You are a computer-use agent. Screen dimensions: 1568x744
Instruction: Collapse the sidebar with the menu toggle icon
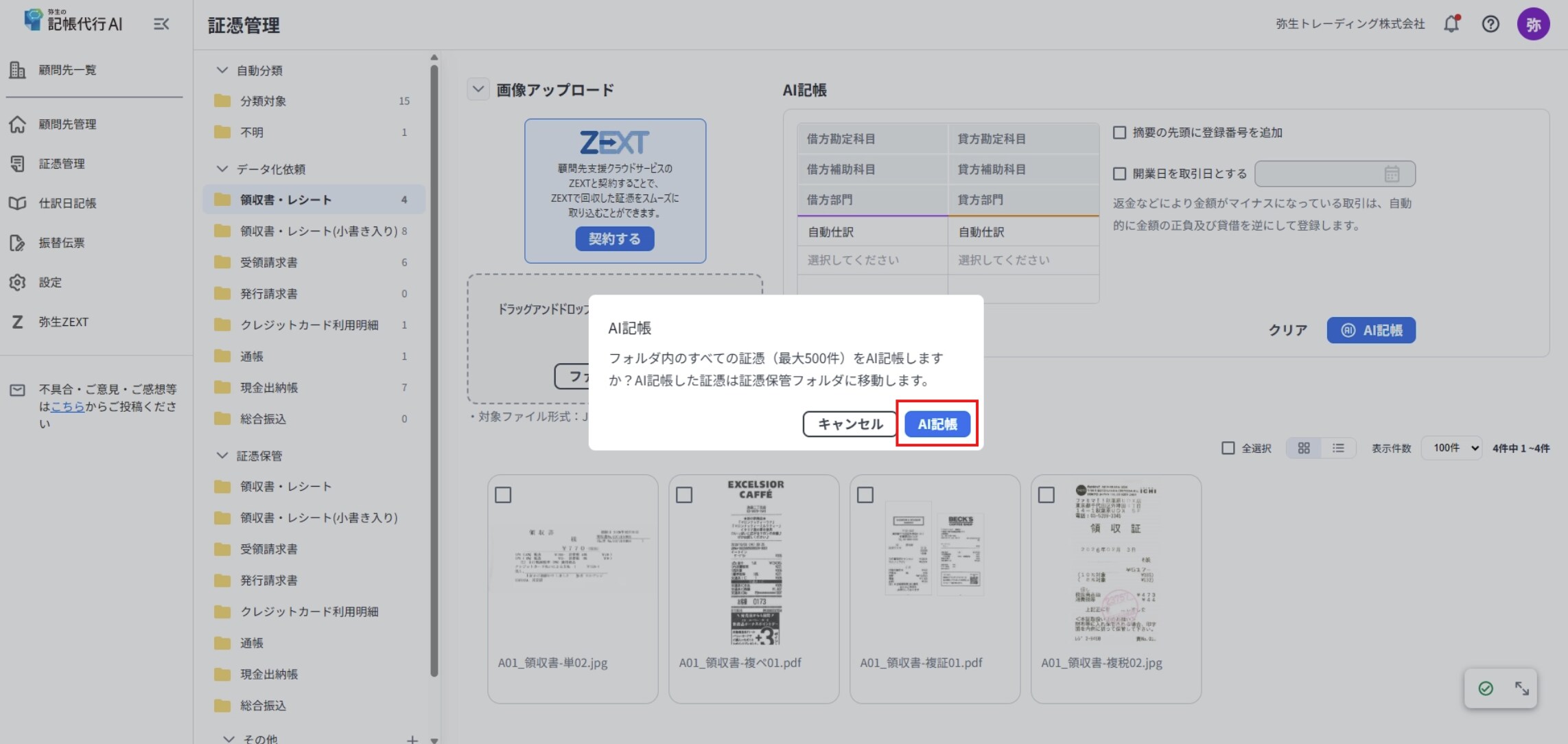point(161,25)
